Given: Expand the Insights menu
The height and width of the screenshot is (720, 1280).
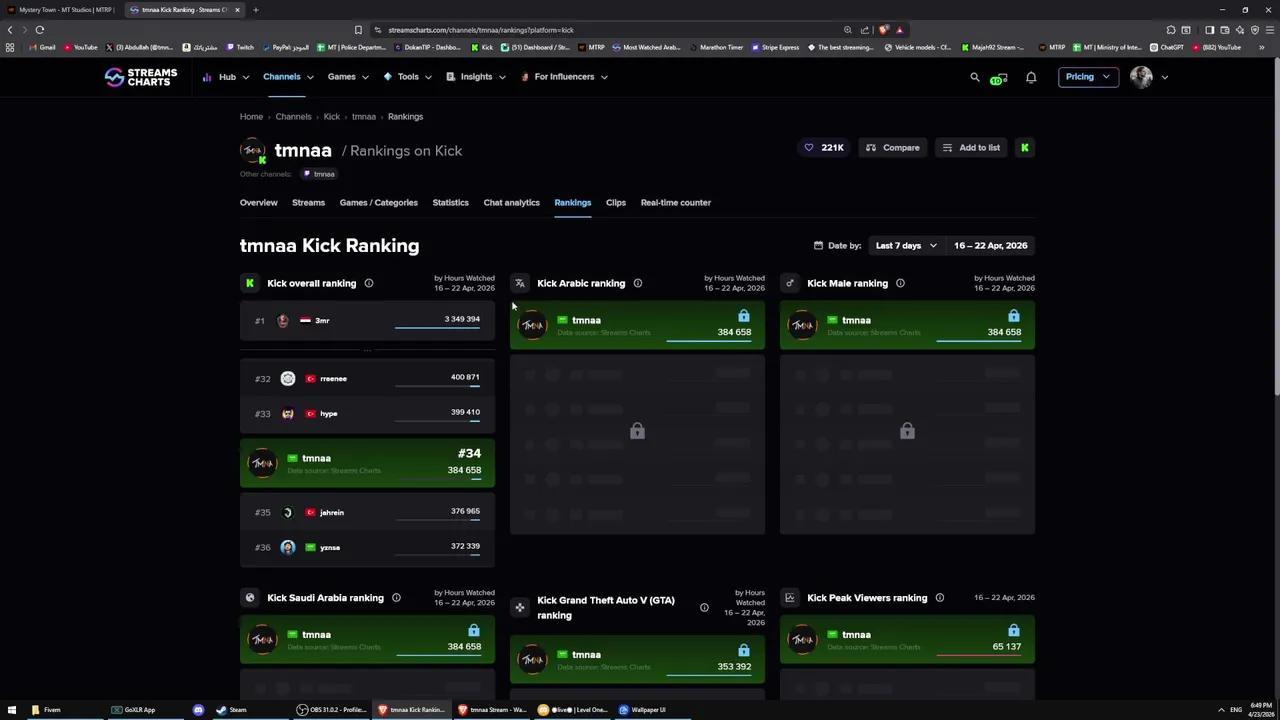Looking at the screenshot, I should click(476, 77).
